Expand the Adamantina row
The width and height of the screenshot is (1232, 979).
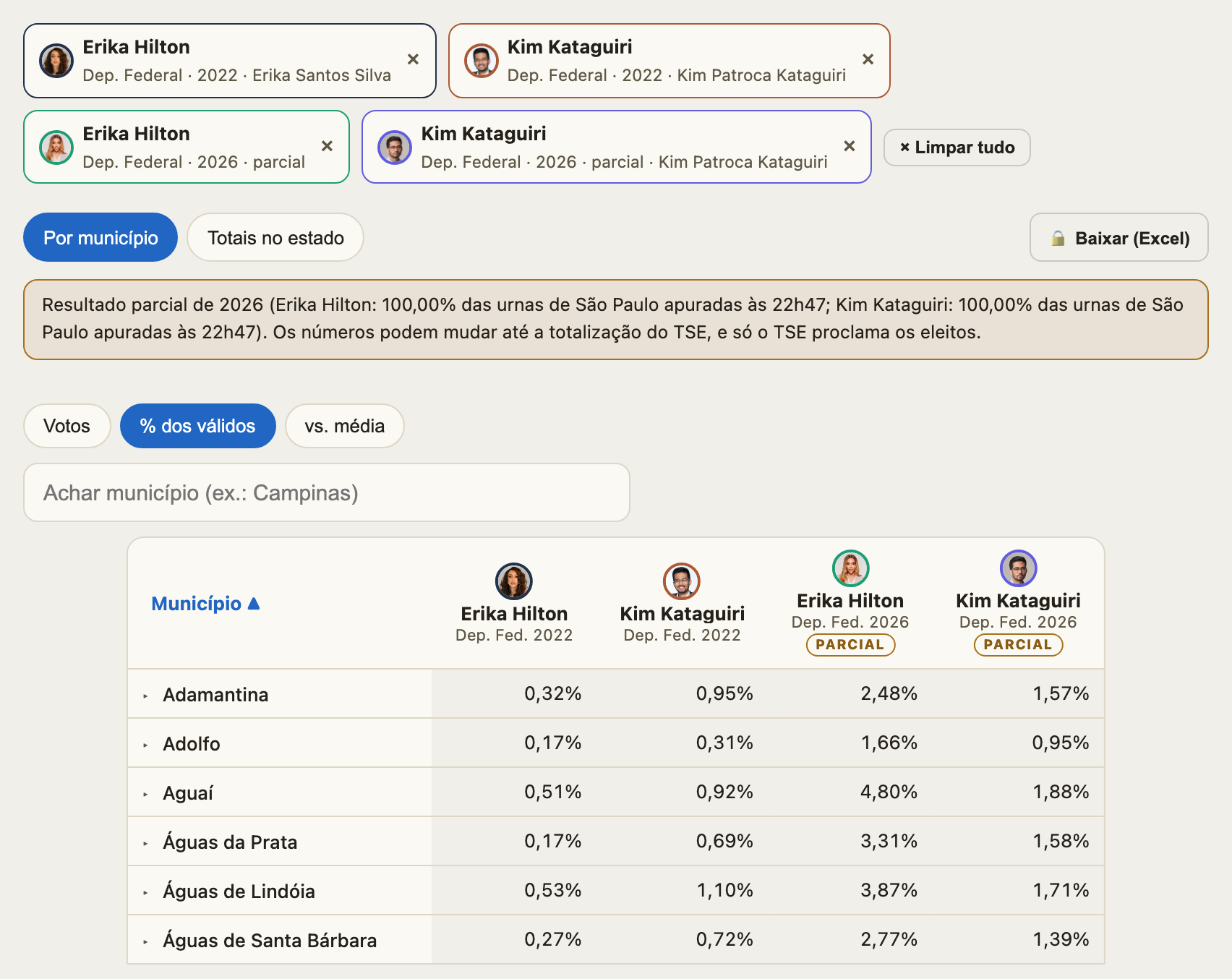(145, 696)
